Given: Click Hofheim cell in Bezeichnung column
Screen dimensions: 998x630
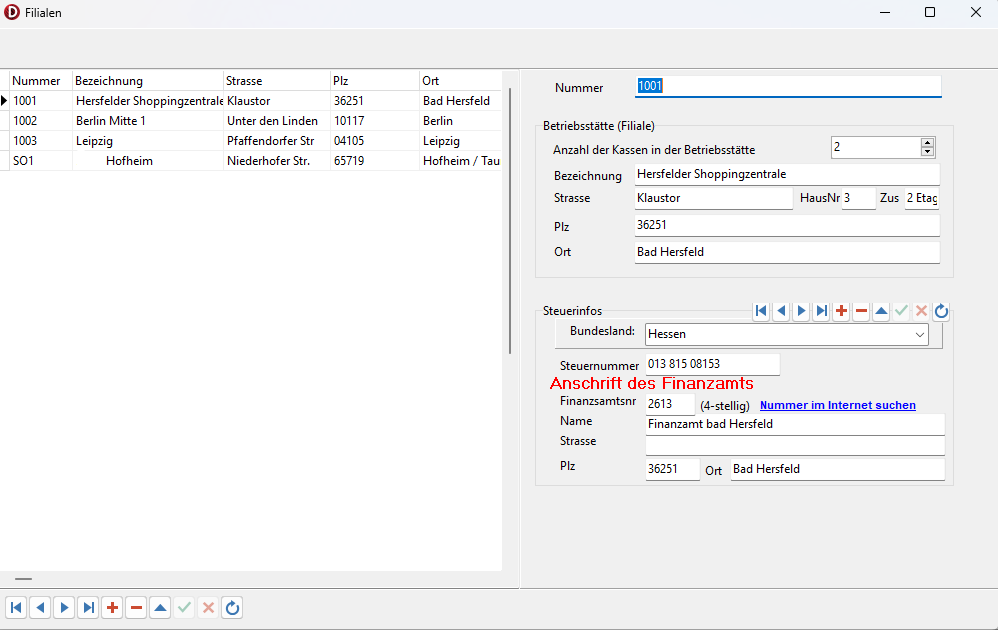Looking at the screenshot, I should pyautogui.click(x=148, y=161).
